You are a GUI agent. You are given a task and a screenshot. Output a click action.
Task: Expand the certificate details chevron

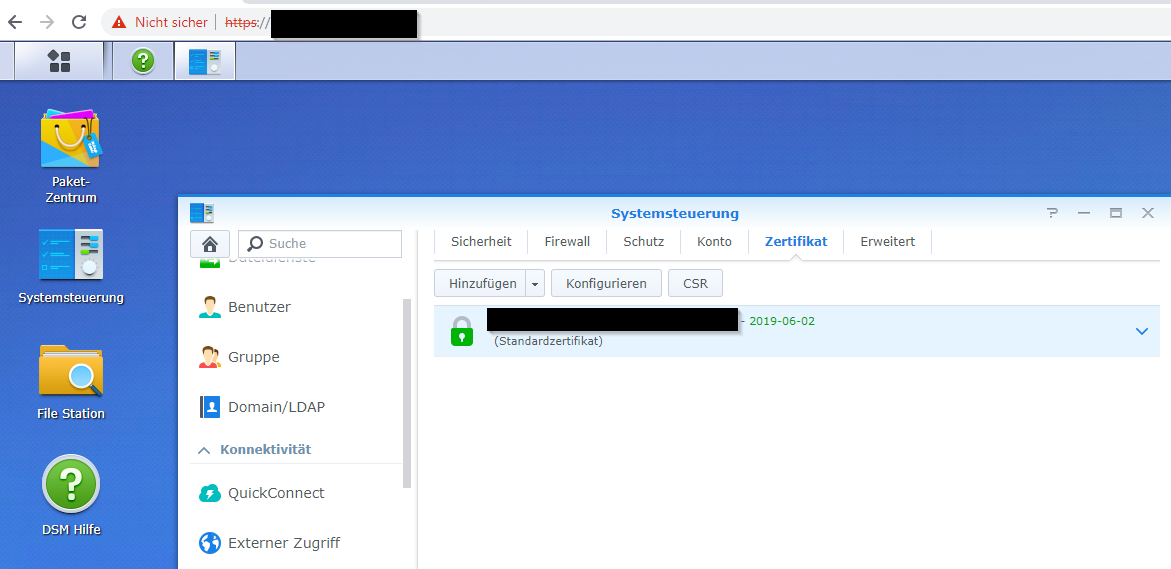point(1142,331)
